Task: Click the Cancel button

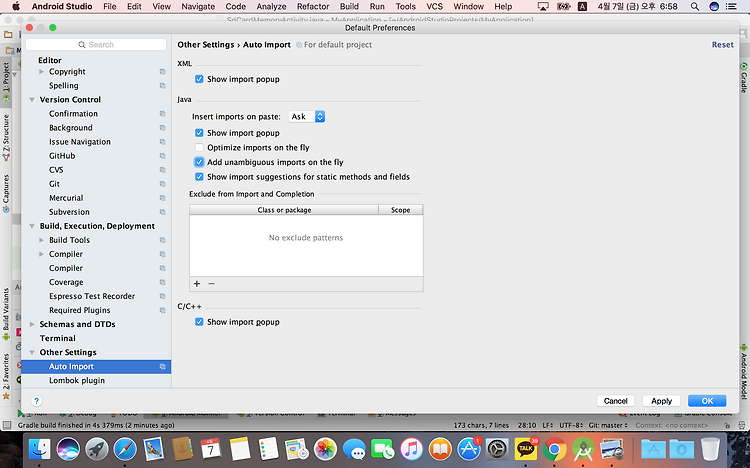Action: tap(616, 401)
